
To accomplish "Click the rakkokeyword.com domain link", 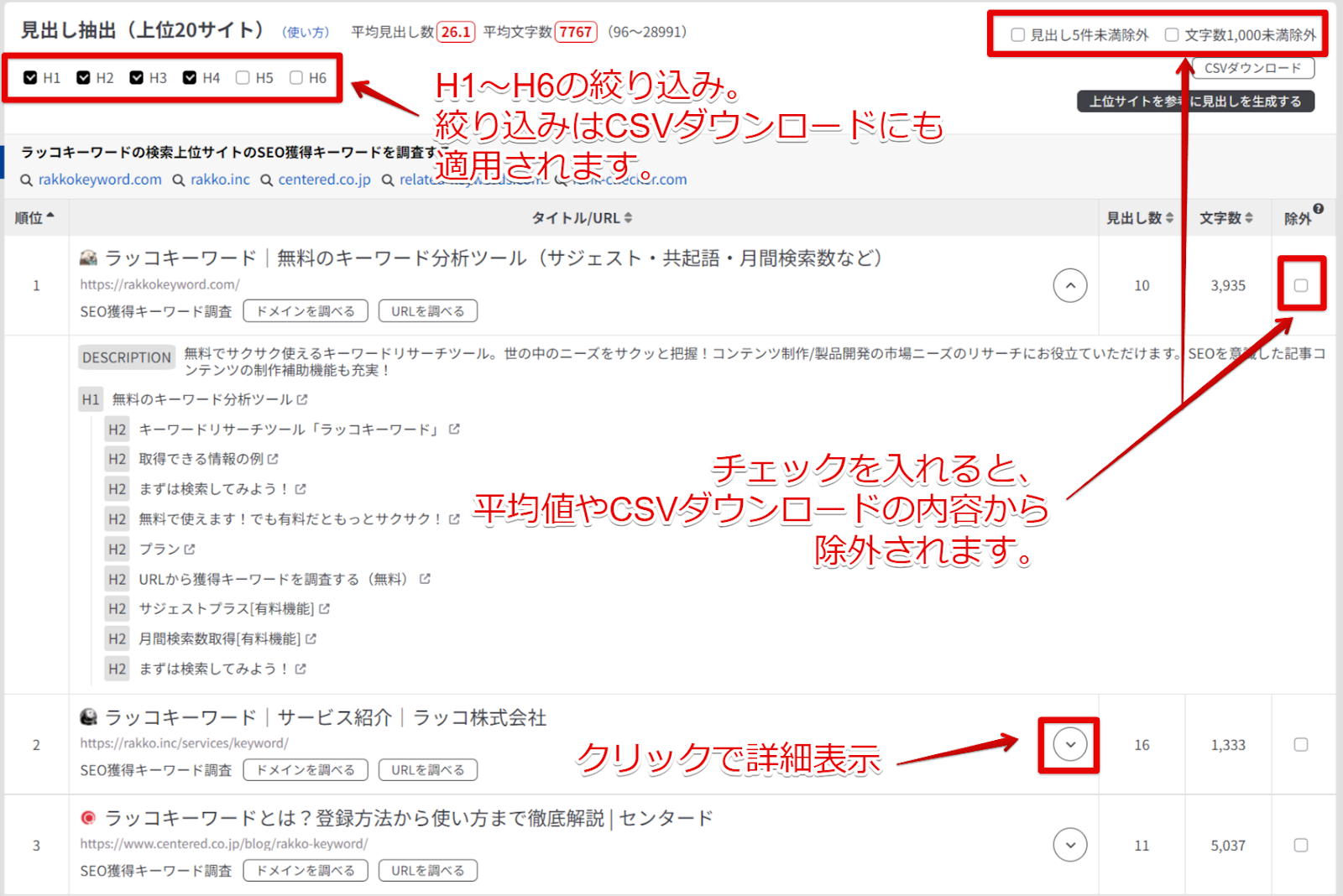I will click(x=98, y=180).
